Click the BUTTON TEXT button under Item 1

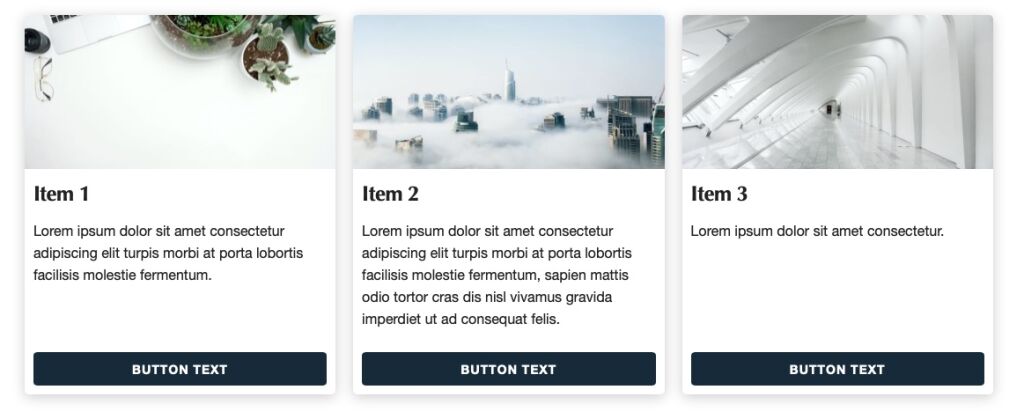click(180, 369)
